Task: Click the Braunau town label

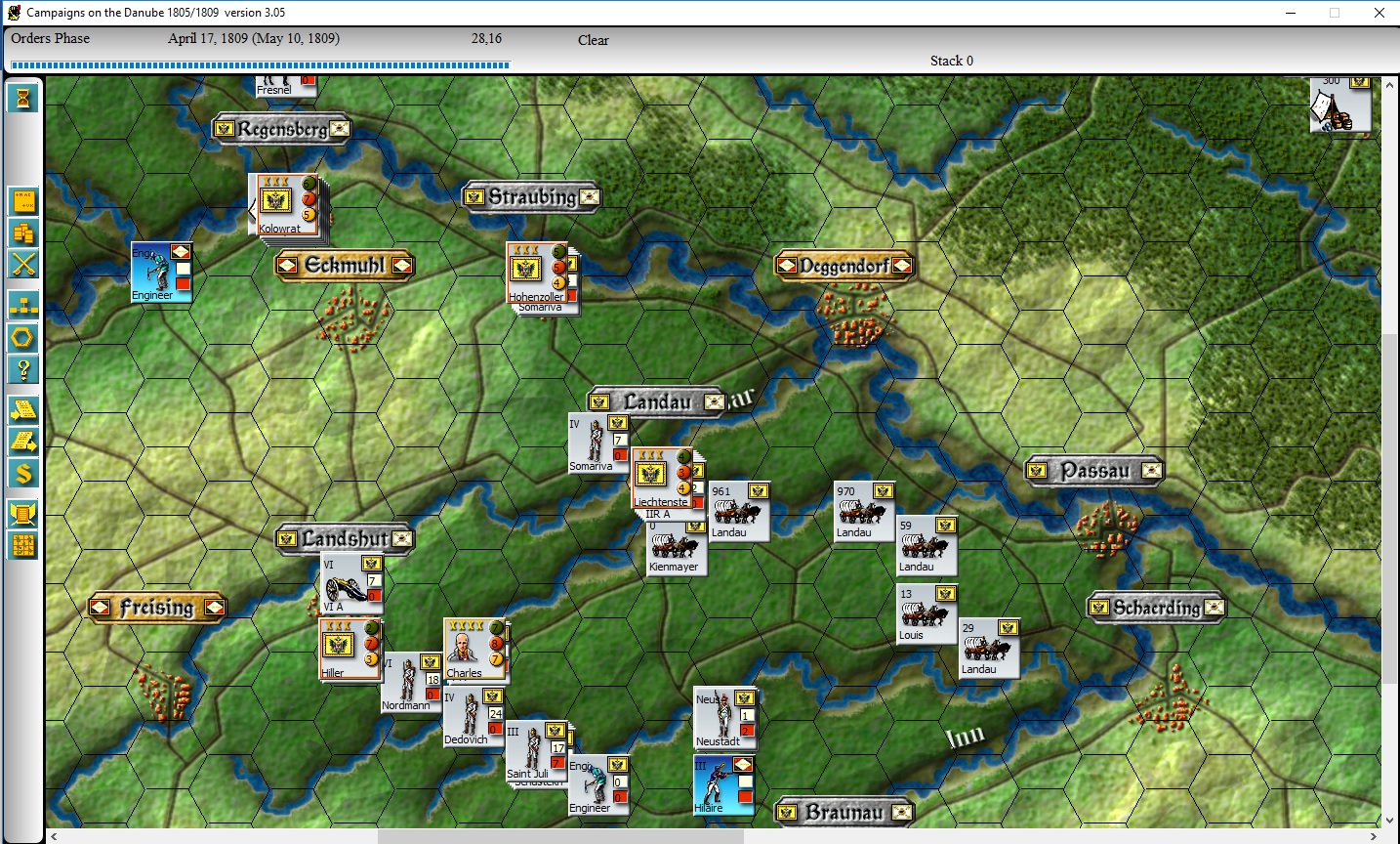Action: [x=844, y=813]
